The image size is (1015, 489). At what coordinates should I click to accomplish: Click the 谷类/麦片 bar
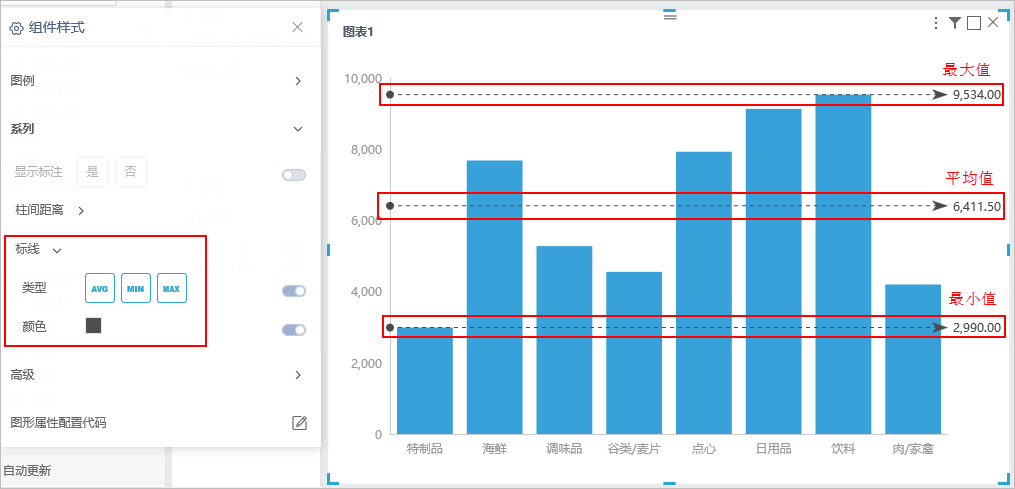[634, 353]
